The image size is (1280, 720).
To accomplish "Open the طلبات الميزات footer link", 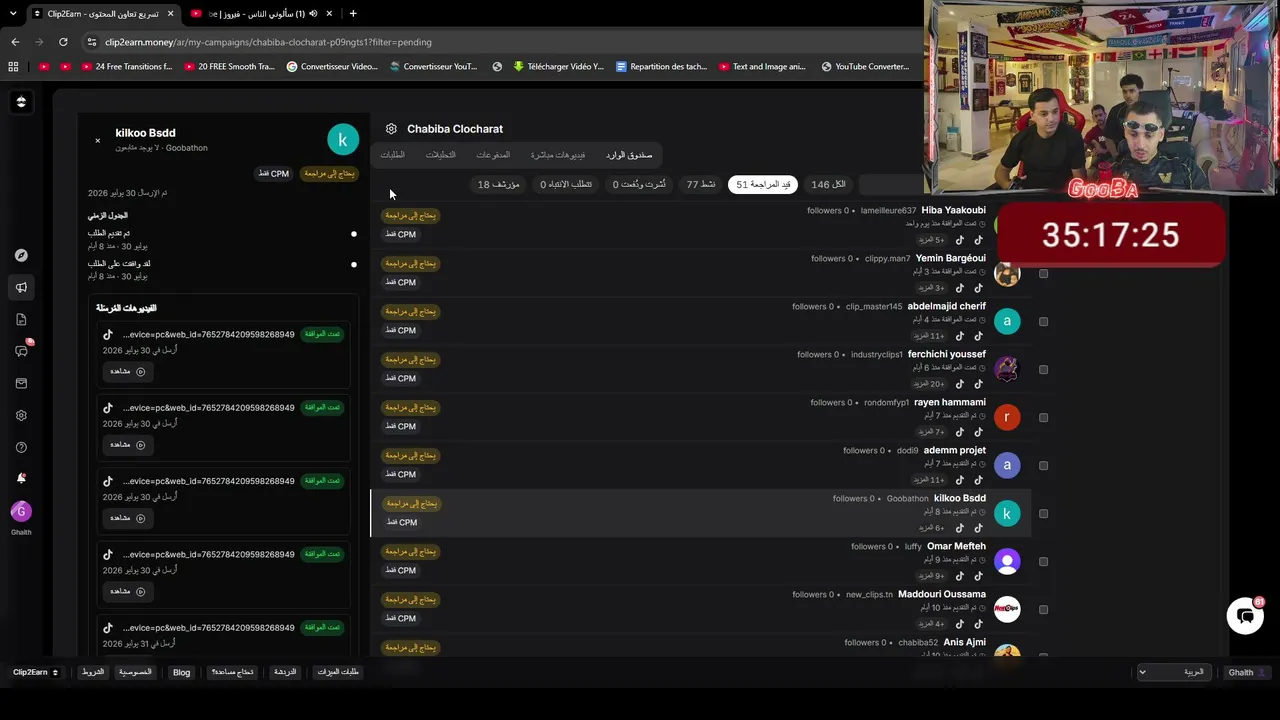I will [x=338, y=672].
